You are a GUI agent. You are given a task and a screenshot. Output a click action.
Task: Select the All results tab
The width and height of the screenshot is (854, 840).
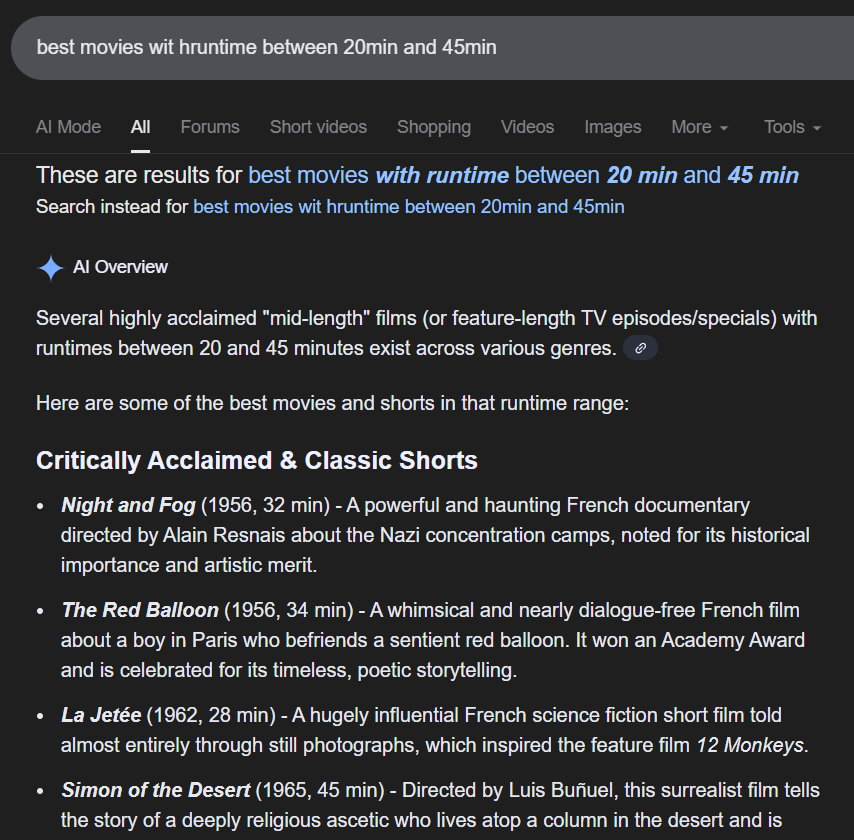coord(140,127)
